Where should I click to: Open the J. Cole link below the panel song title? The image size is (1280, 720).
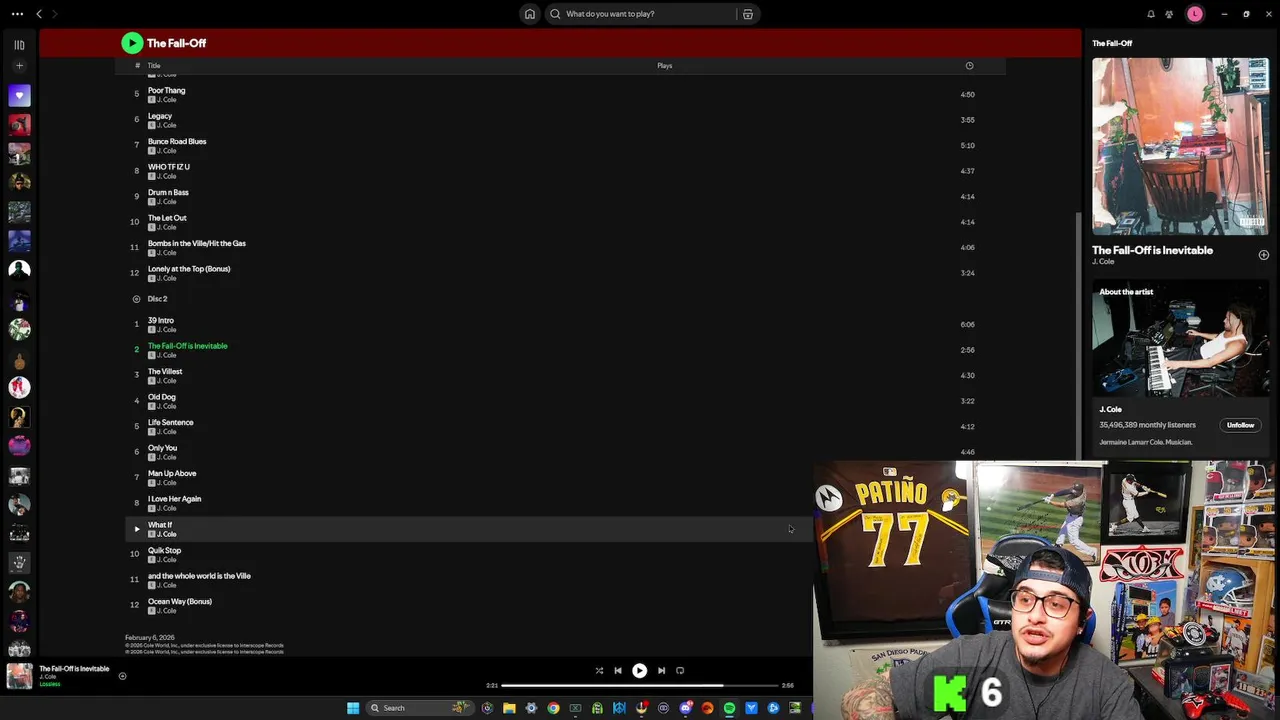(1103, 262)
